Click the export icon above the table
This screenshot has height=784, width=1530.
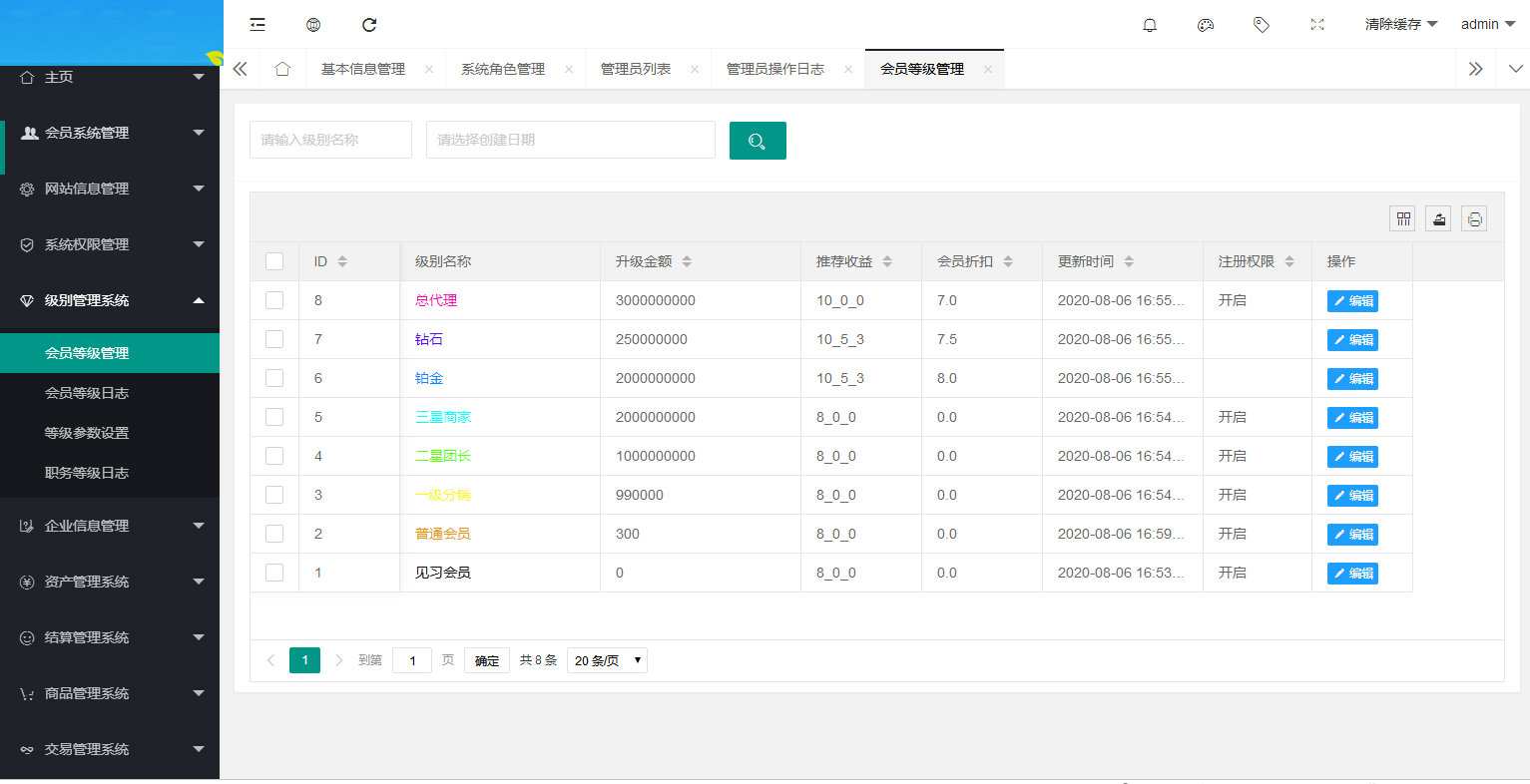tap(1437, 217)
